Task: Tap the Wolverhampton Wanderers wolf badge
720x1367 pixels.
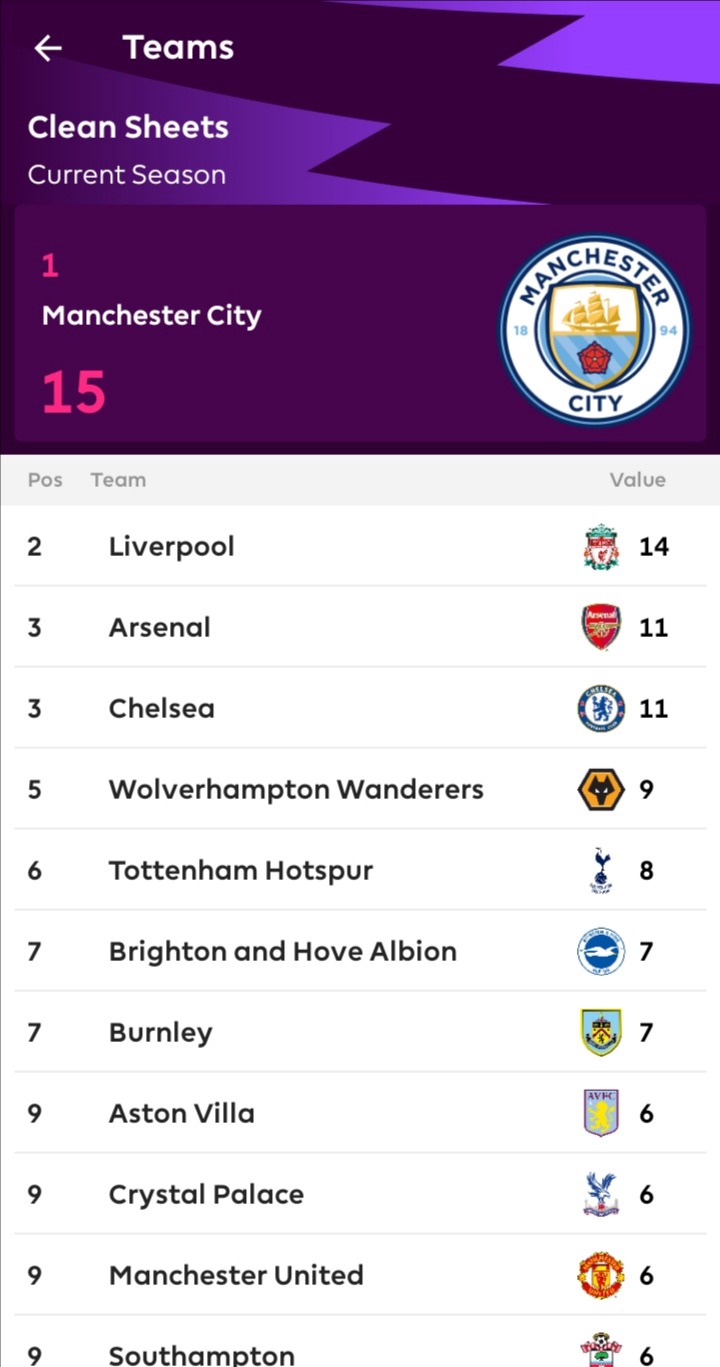Action: pos(601,790)
